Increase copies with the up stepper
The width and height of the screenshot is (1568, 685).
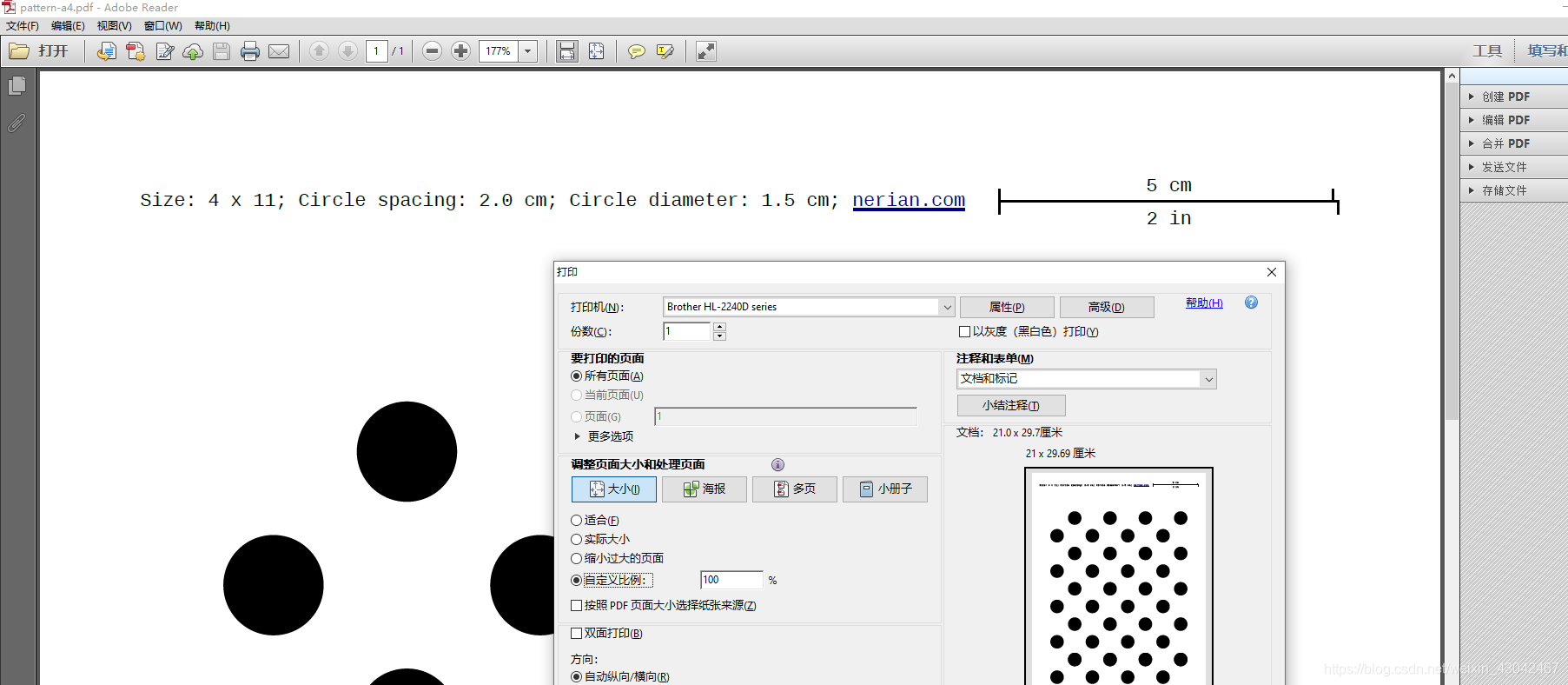[719, 327]
